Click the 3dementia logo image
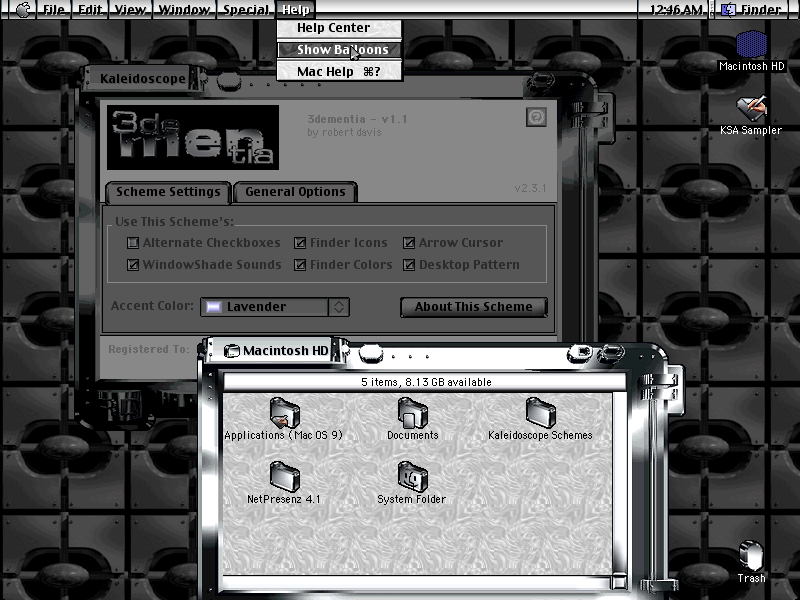Image resolution: width=800 pixels, height=600 pixels. tap(193, 137)
